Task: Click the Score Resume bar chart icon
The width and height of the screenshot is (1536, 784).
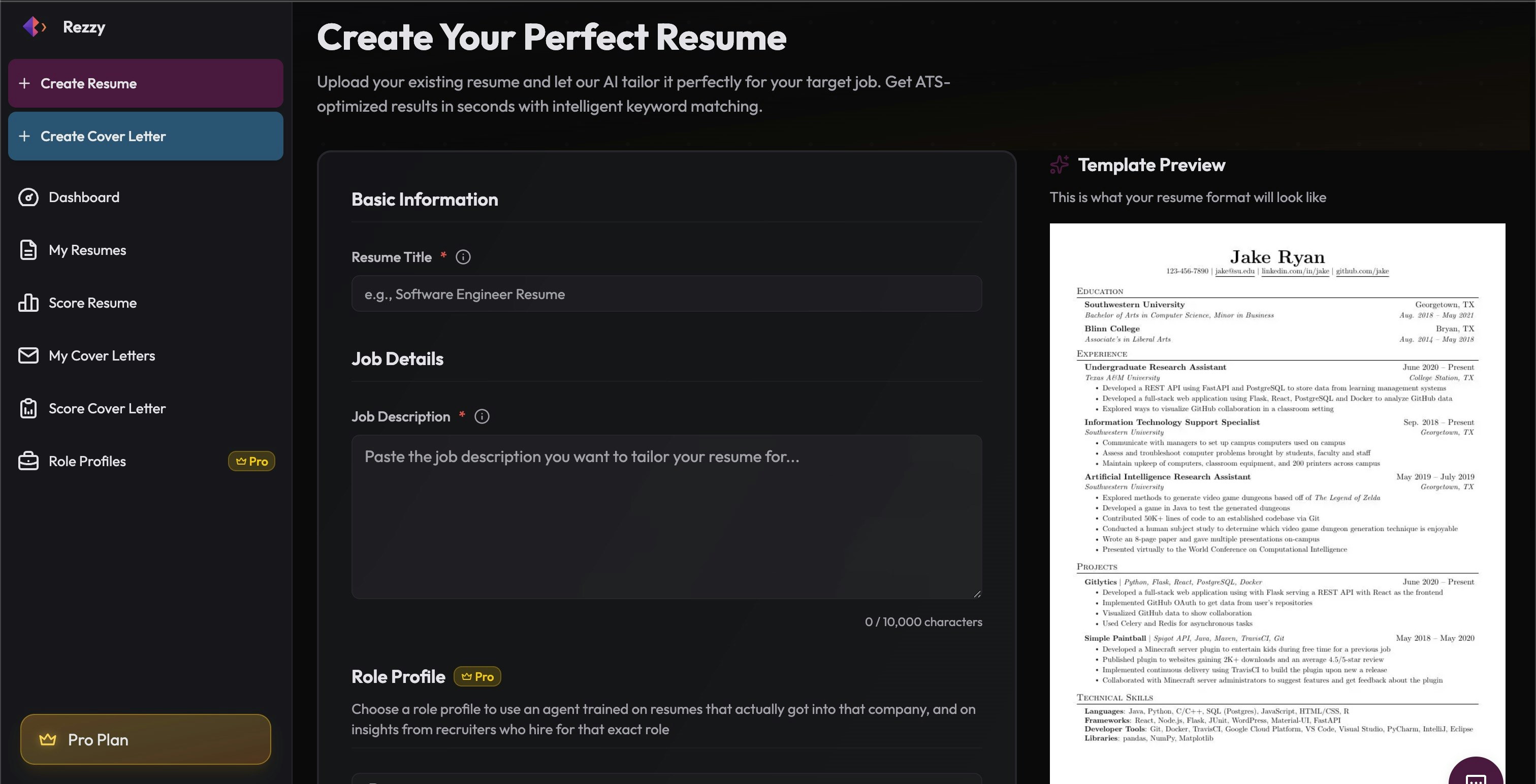Action: click(28, 302)
